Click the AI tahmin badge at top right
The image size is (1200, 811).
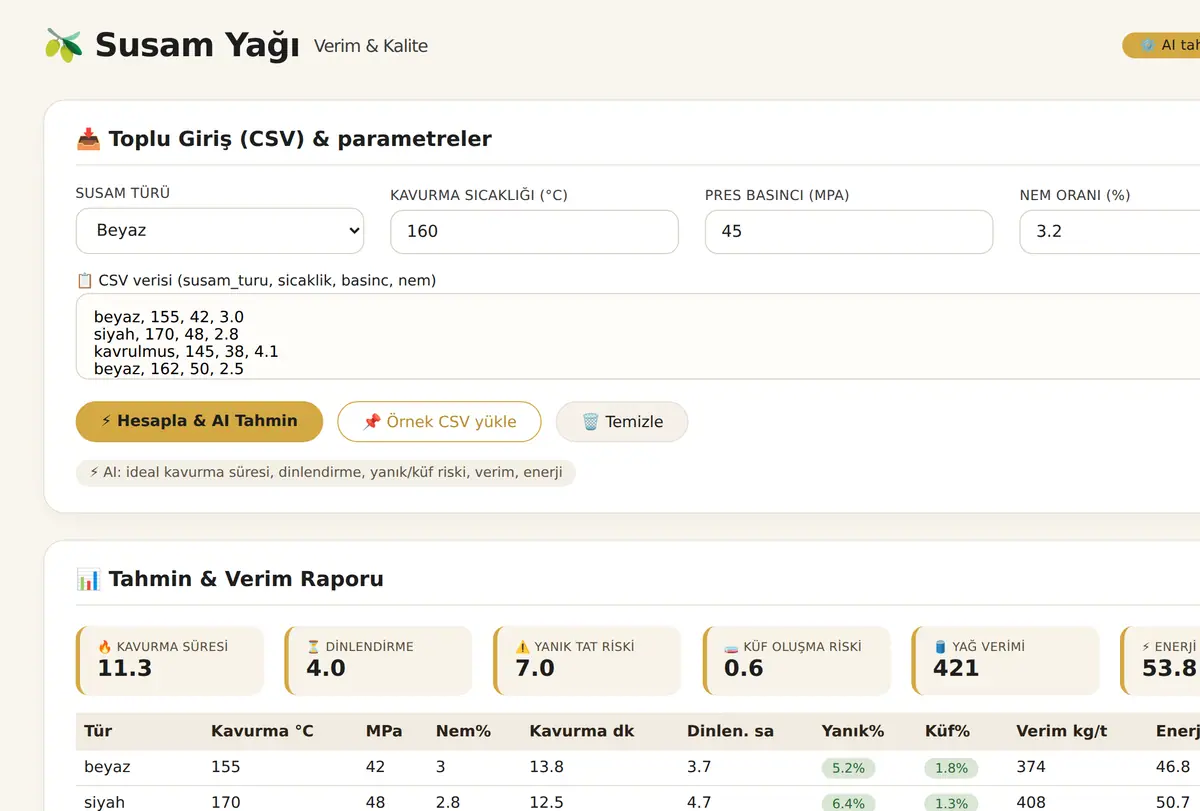[x=1161, y=45]
